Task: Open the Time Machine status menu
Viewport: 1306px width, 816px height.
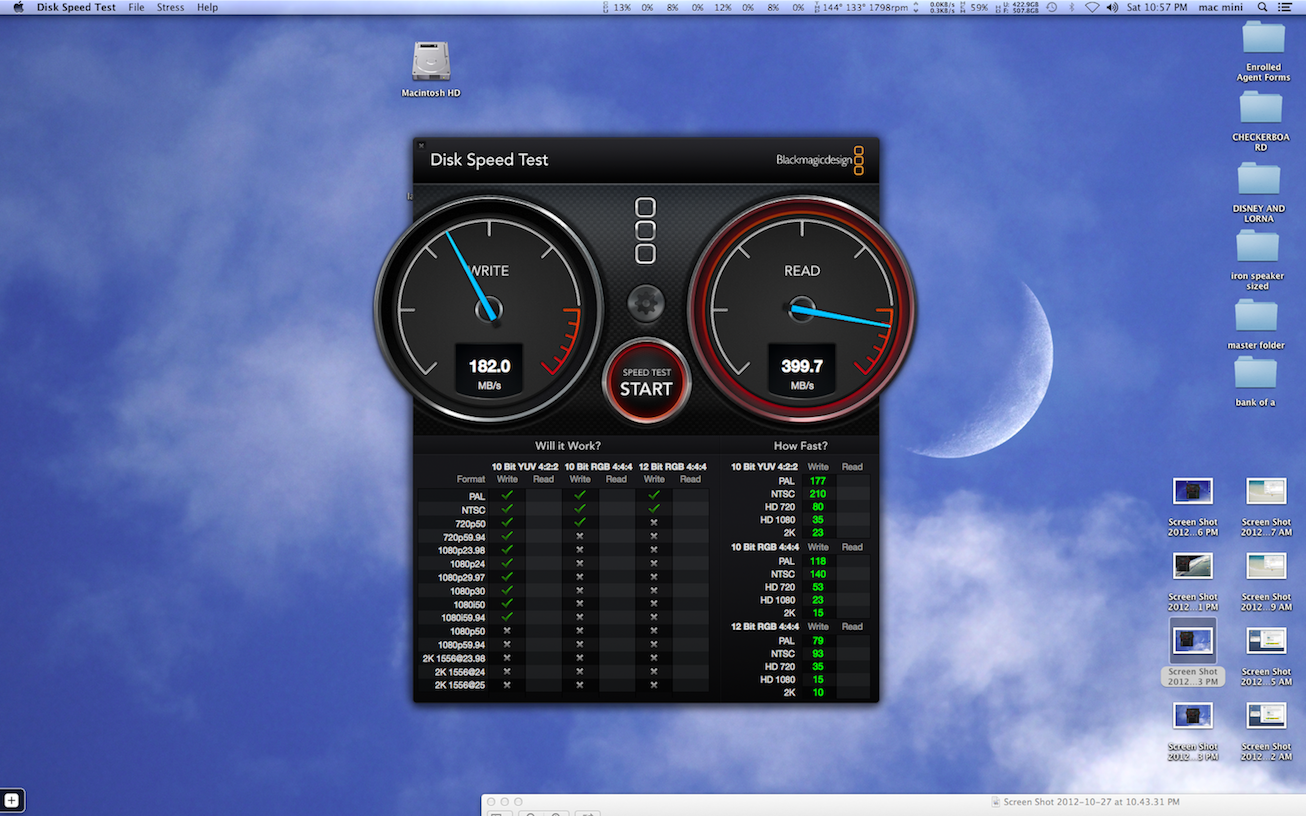Action: [1051, 7]
